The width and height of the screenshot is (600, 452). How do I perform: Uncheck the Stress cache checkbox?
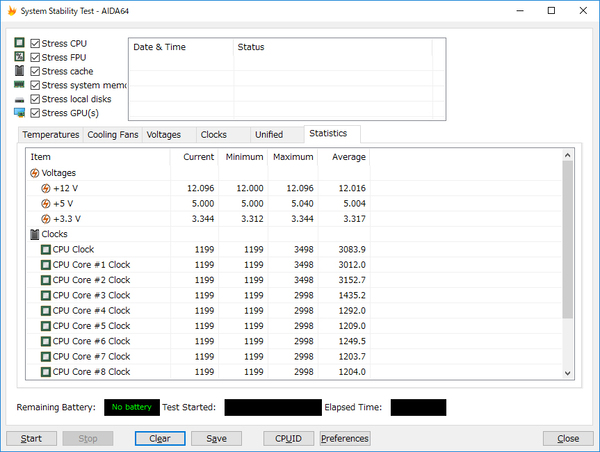point(35,71)
